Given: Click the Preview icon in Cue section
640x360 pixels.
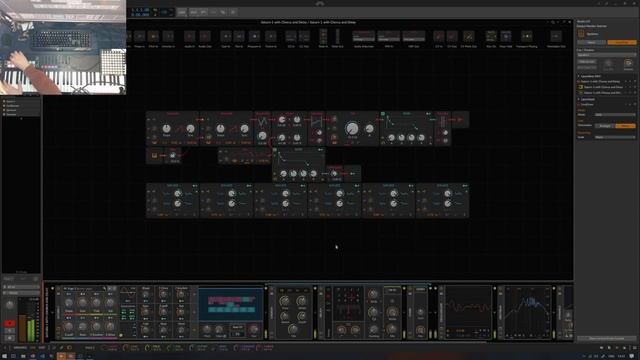Looking at the screenshot, I should (x=628, y=64).
